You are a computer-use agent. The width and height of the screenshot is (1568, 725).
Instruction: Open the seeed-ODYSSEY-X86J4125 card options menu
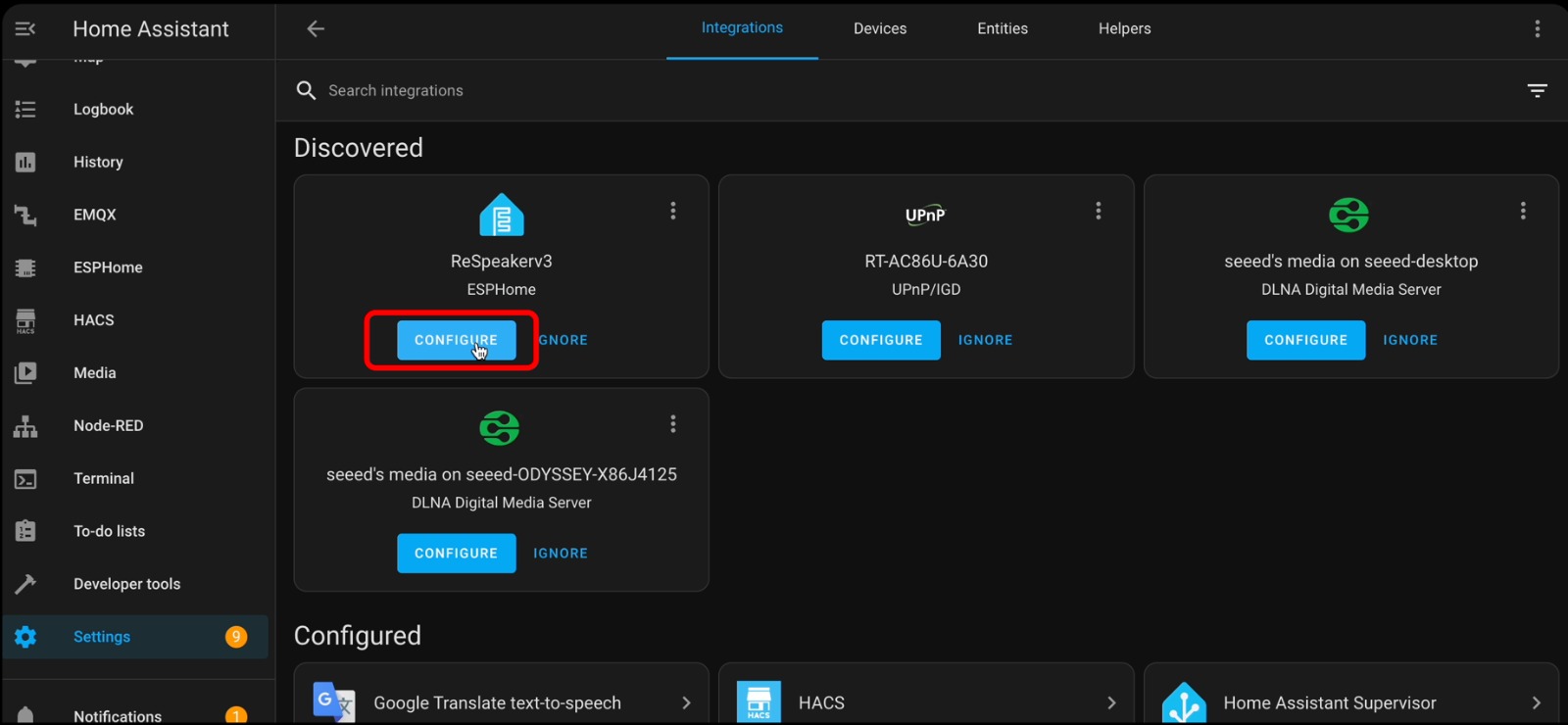pos(673,424)
